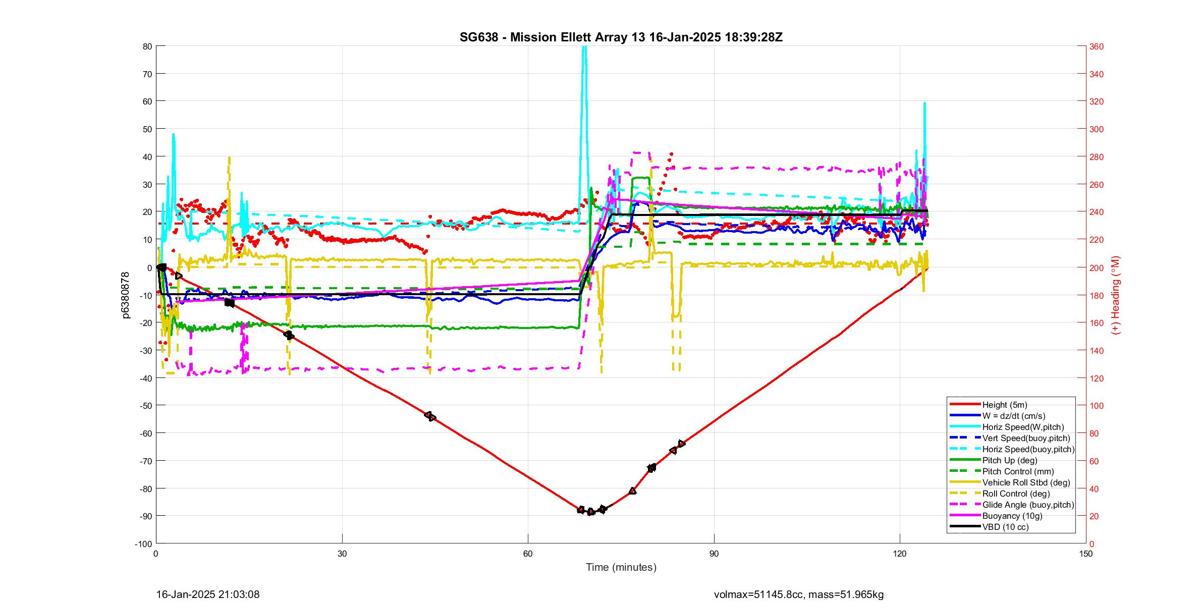Click the "(+) Heading (°M)" right axis label
Viewport: 1200px width, 611px height.
1116,295
